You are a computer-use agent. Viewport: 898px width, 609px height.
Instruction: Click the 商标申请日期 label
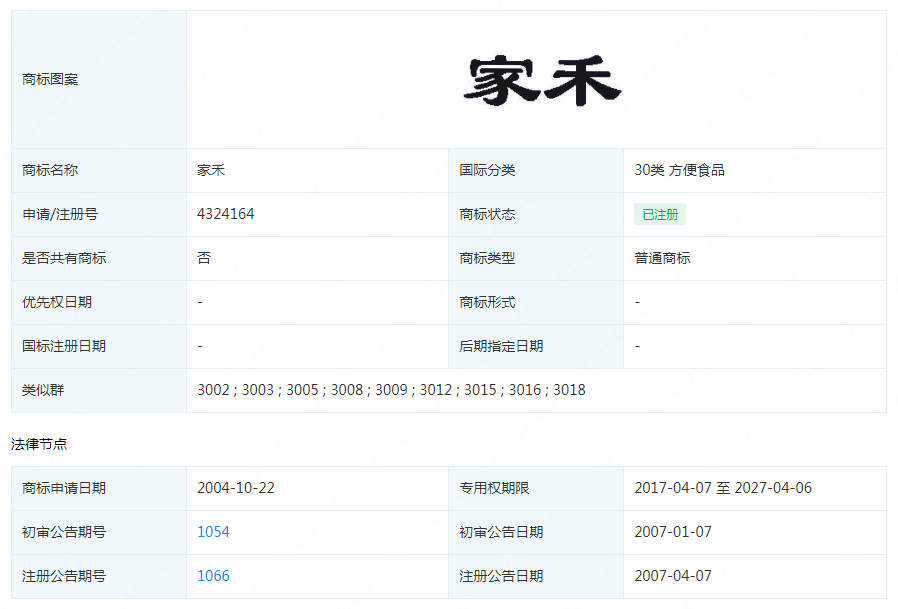(64, 488)
